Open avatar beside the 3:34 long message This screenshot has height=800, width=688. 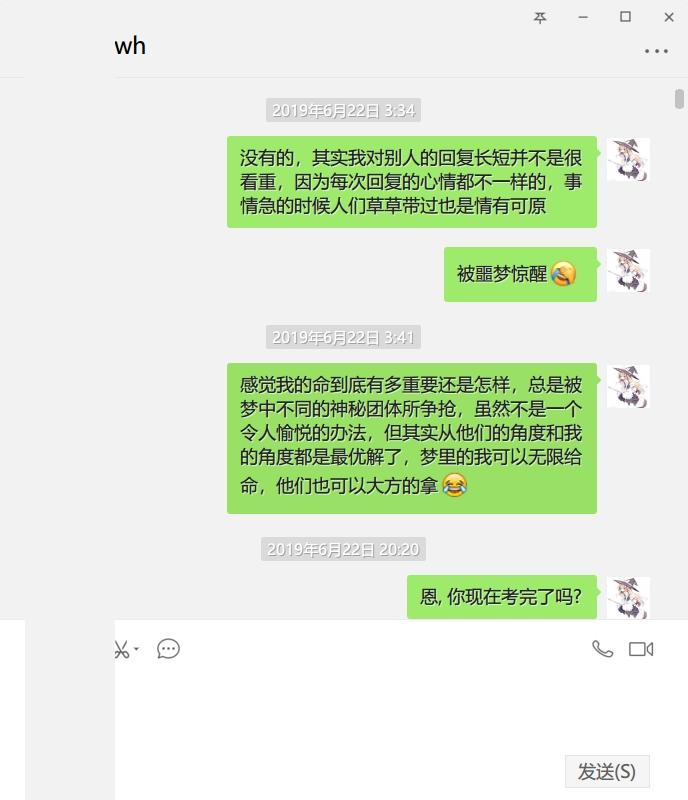coord(628,160)
